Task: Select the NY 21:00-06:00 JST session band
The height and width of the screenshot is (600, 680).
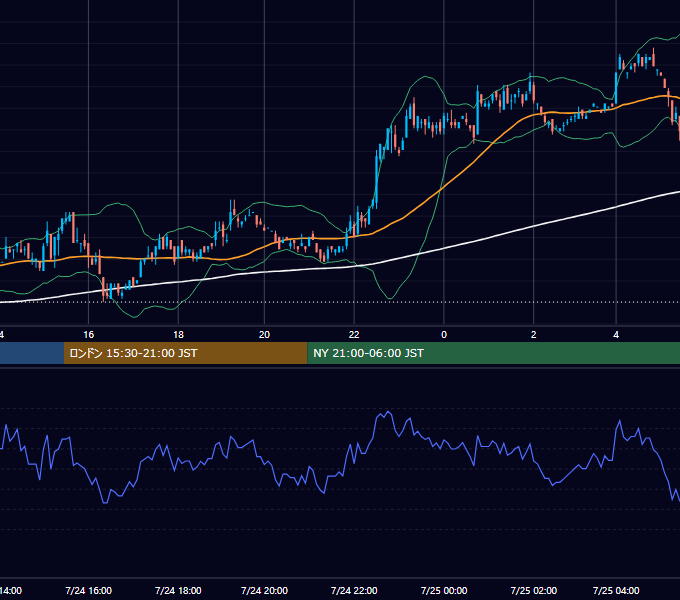Action: tap(494, 353)
